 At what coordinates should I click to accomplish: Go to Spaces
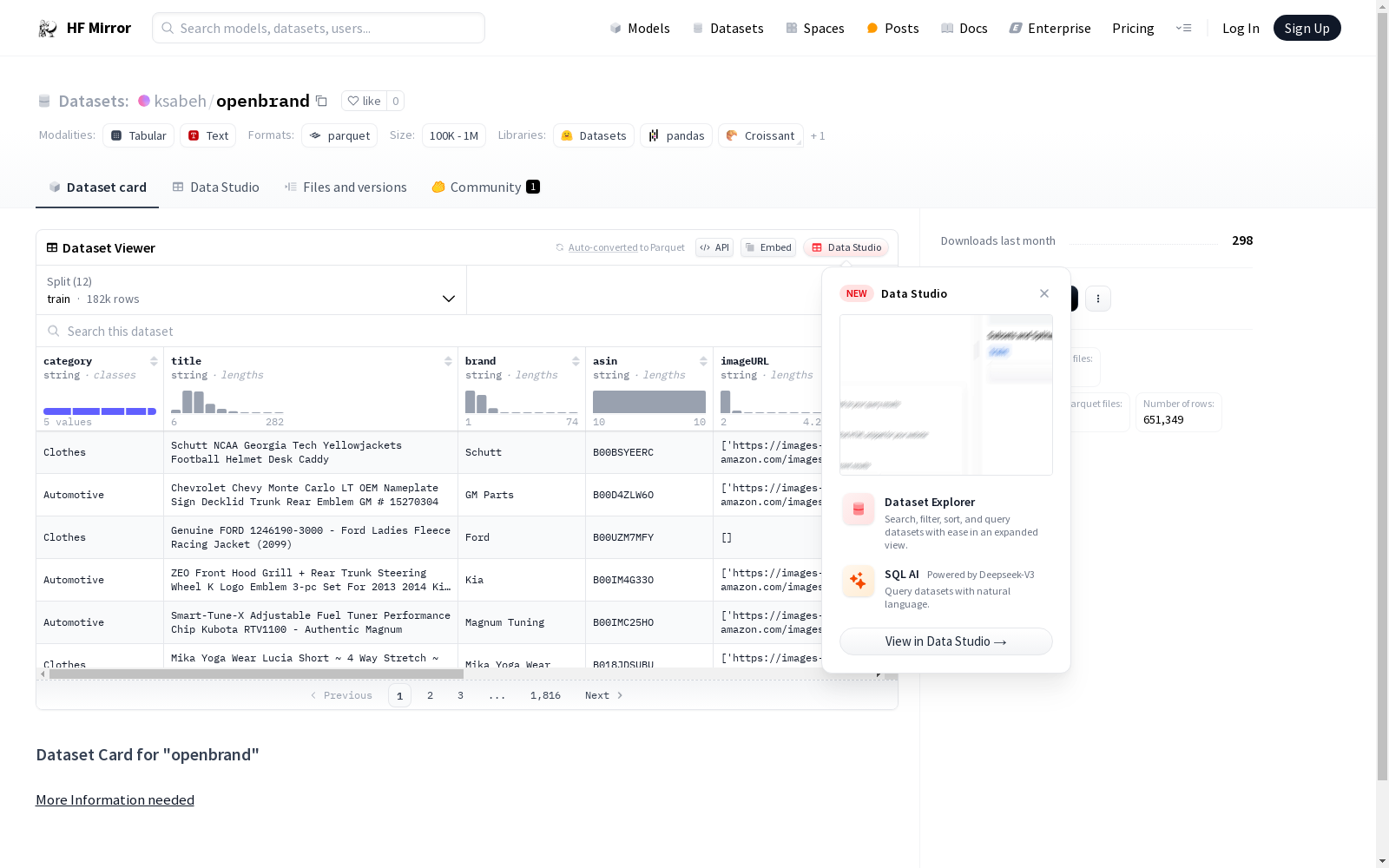[x=814, y=28]
